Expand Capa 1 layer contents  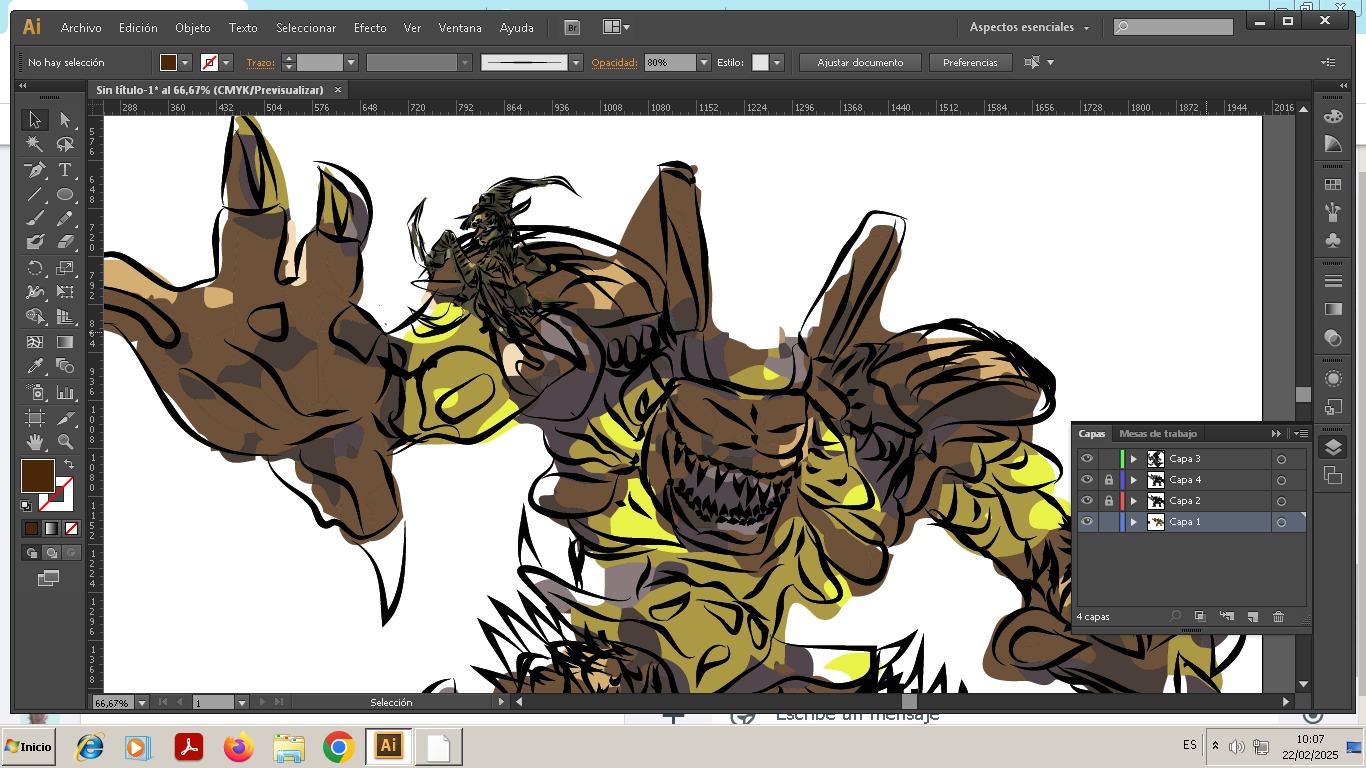(x=1133, y=522)
